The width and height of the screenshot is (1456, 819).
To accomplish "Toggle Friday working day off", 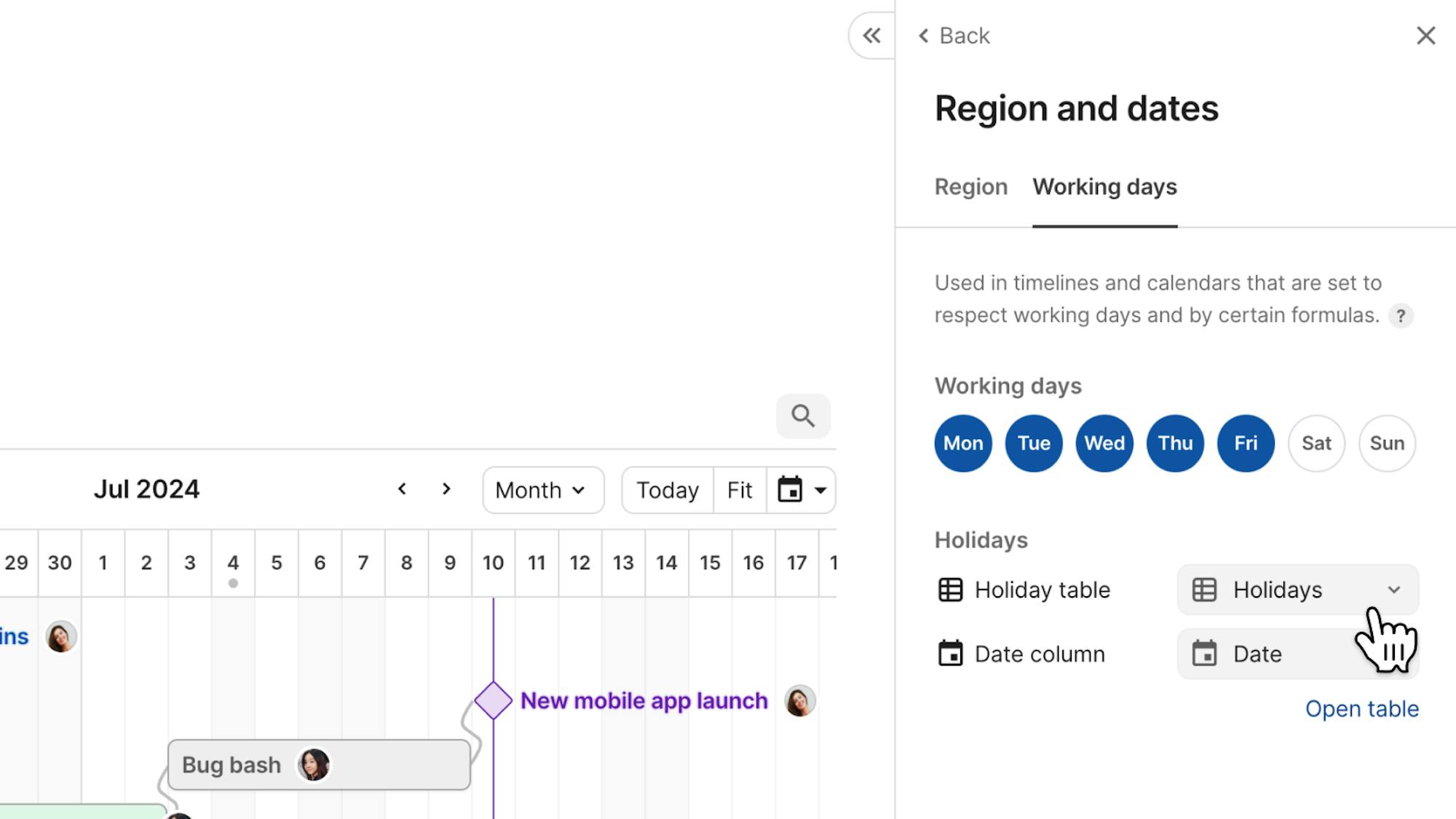I will (x=1246, y=443).
